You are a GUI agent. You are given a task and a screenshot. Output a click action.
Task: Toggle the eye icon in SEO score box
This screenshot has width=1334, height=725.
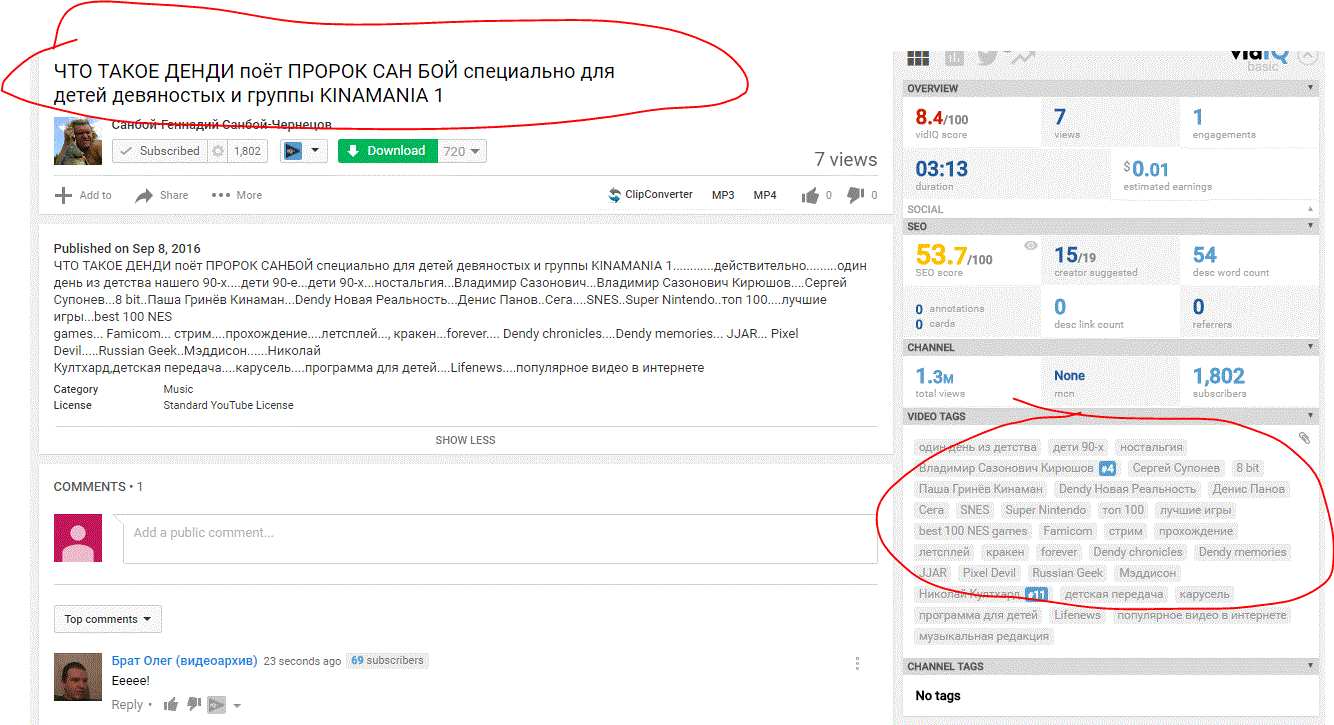(1031, 245)
